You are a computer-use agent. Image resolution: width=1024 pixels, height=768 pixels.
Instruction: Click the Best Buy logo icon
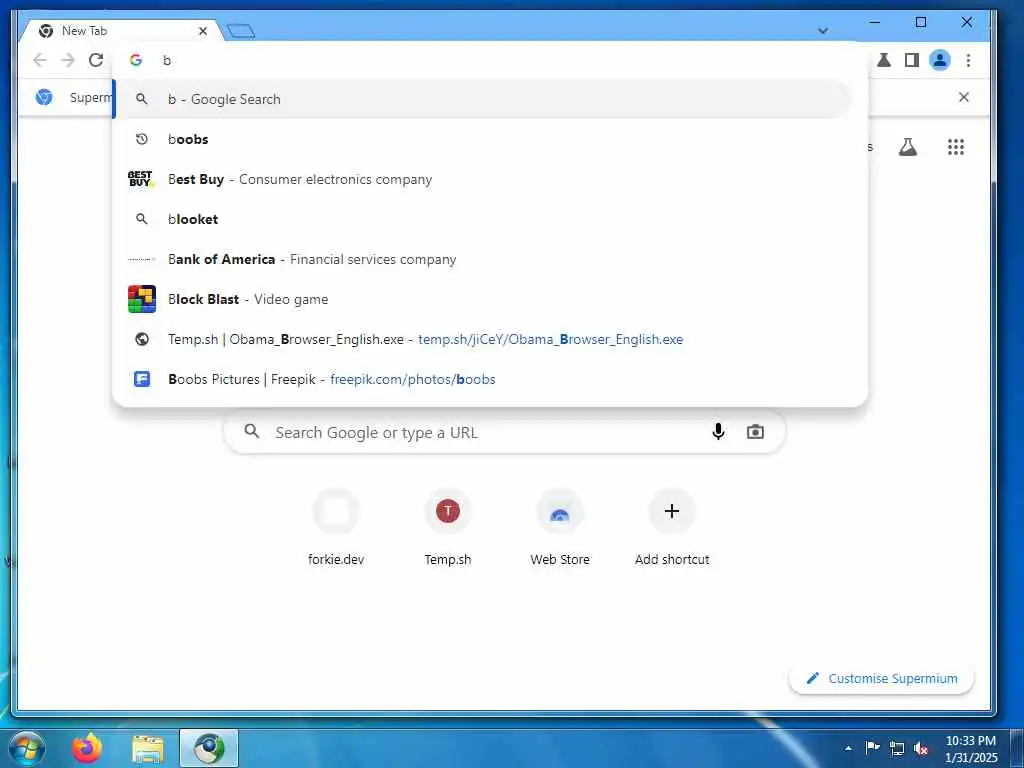(141, 179)
